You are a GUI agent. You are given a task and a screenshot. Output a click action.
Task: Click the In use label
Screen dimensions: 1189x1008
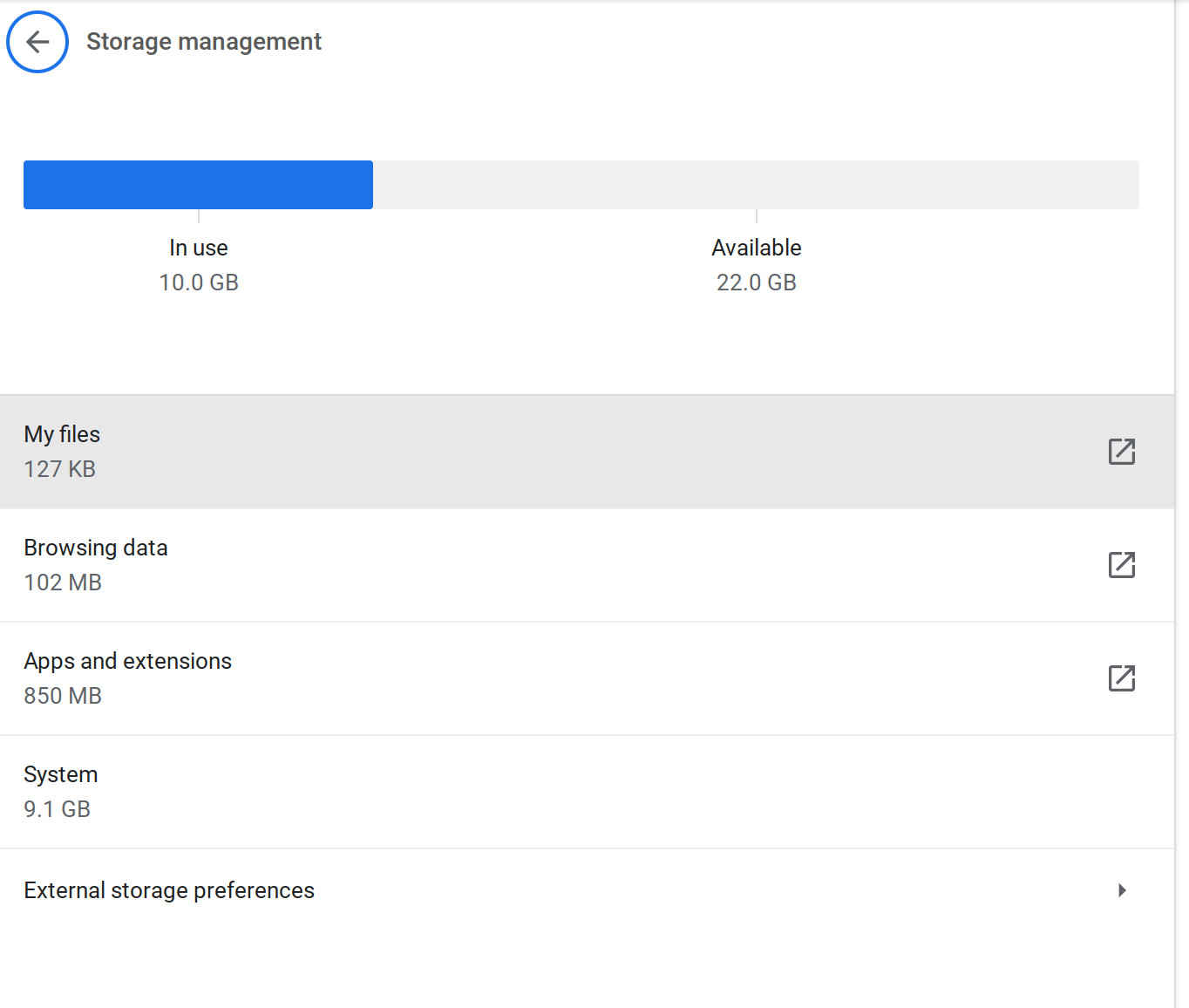click(199, 248)
